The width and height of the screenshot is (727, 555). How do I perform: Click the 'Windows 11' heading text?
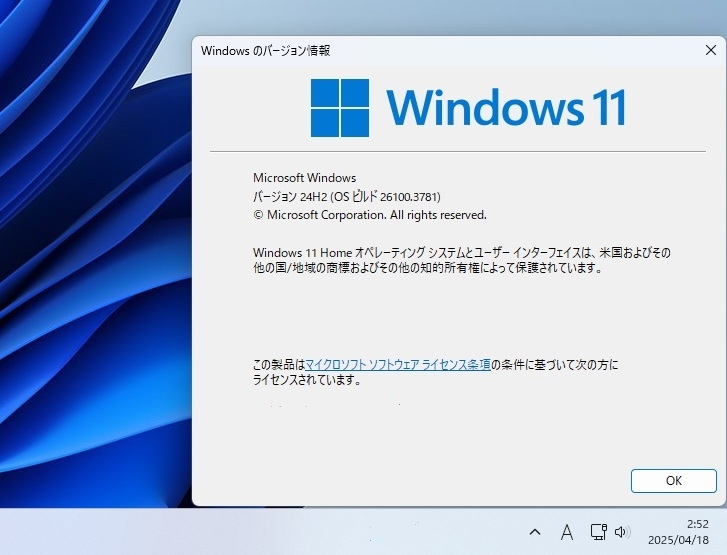click(x=506, y=108)
